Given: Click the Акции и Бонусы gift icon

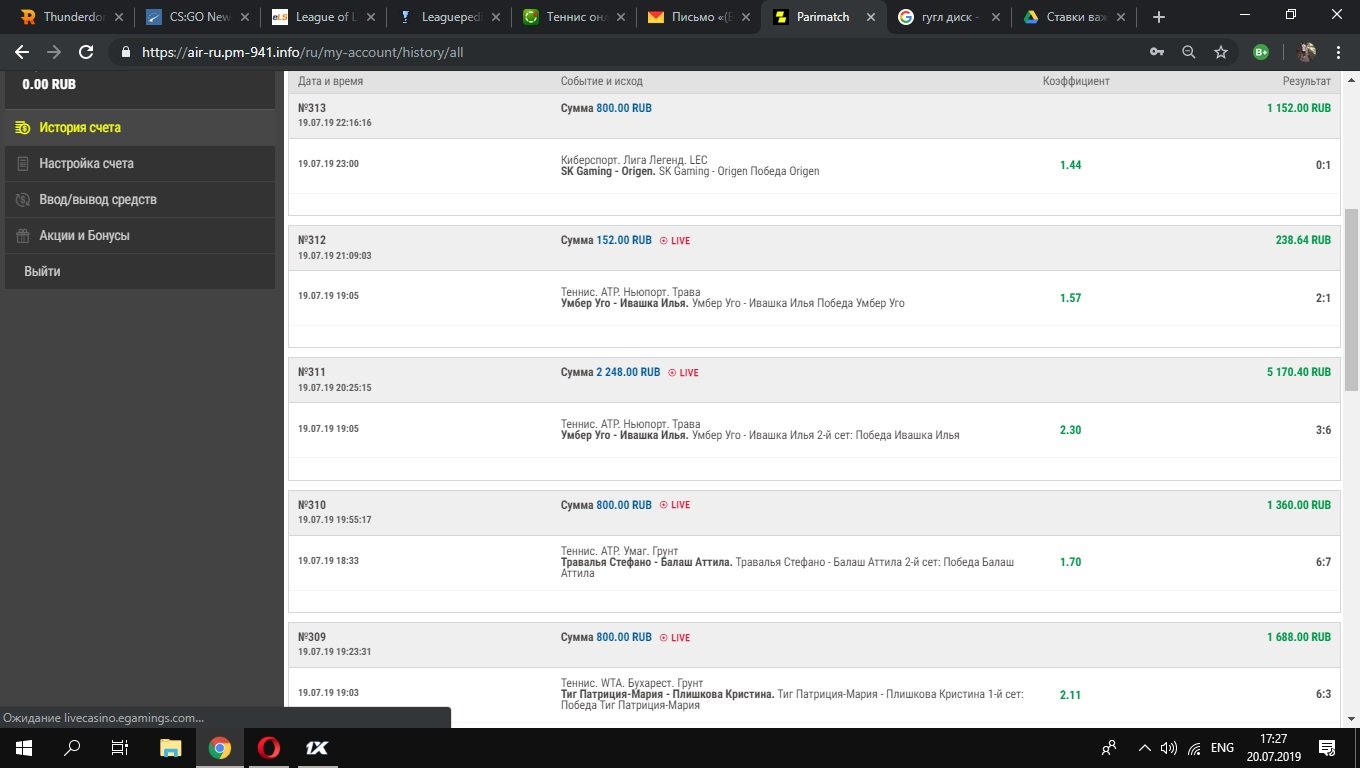Looking at the screenshot, I should point(23,236).
